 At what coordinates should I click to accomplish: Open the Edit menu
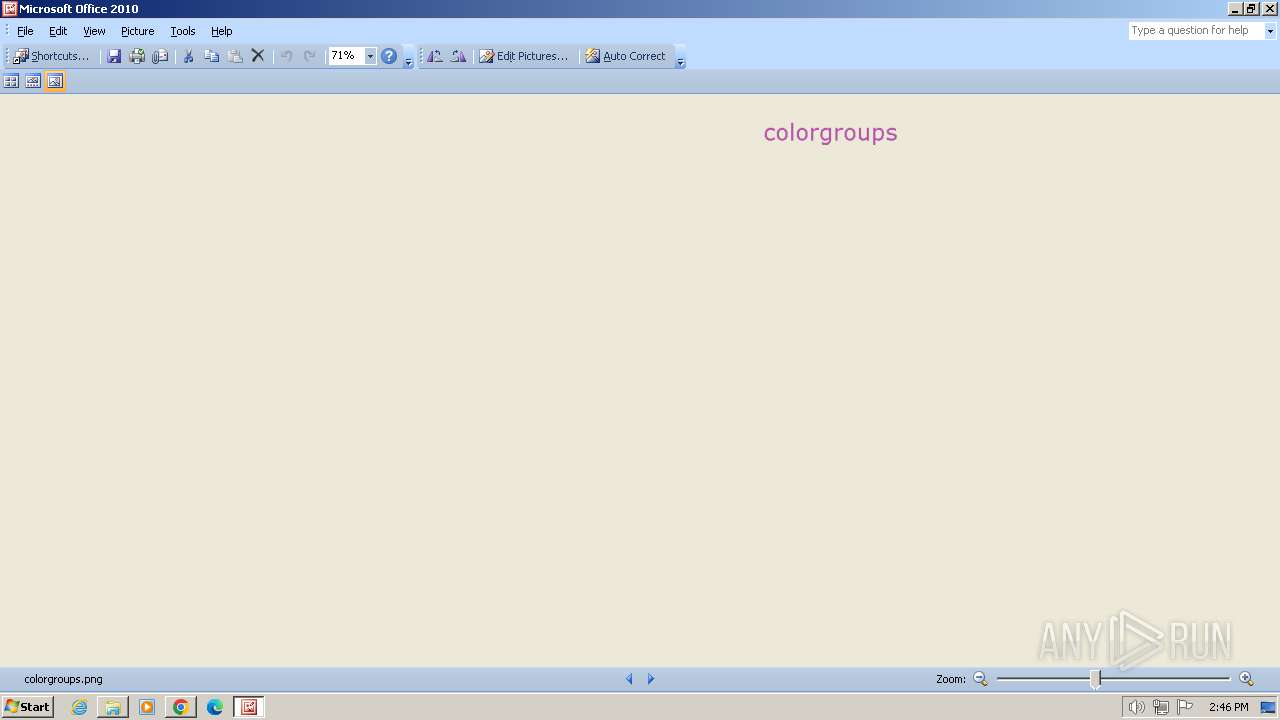pyautogui.click(x=58, y=31)
